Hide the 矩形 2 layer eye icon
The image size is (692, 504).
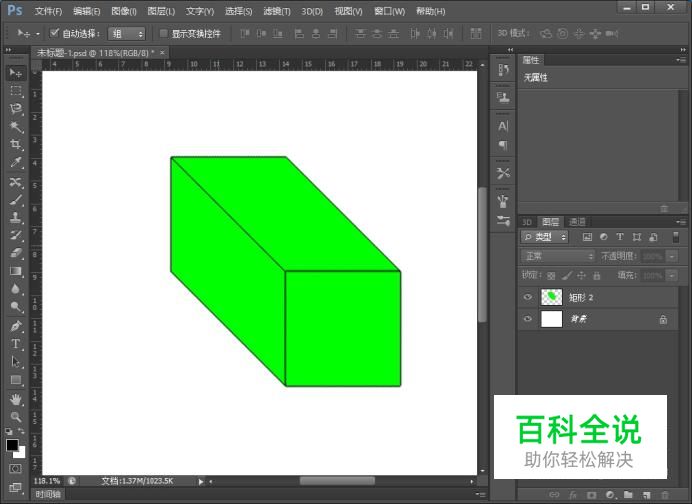pyautogui.click(x=528, y=297)
